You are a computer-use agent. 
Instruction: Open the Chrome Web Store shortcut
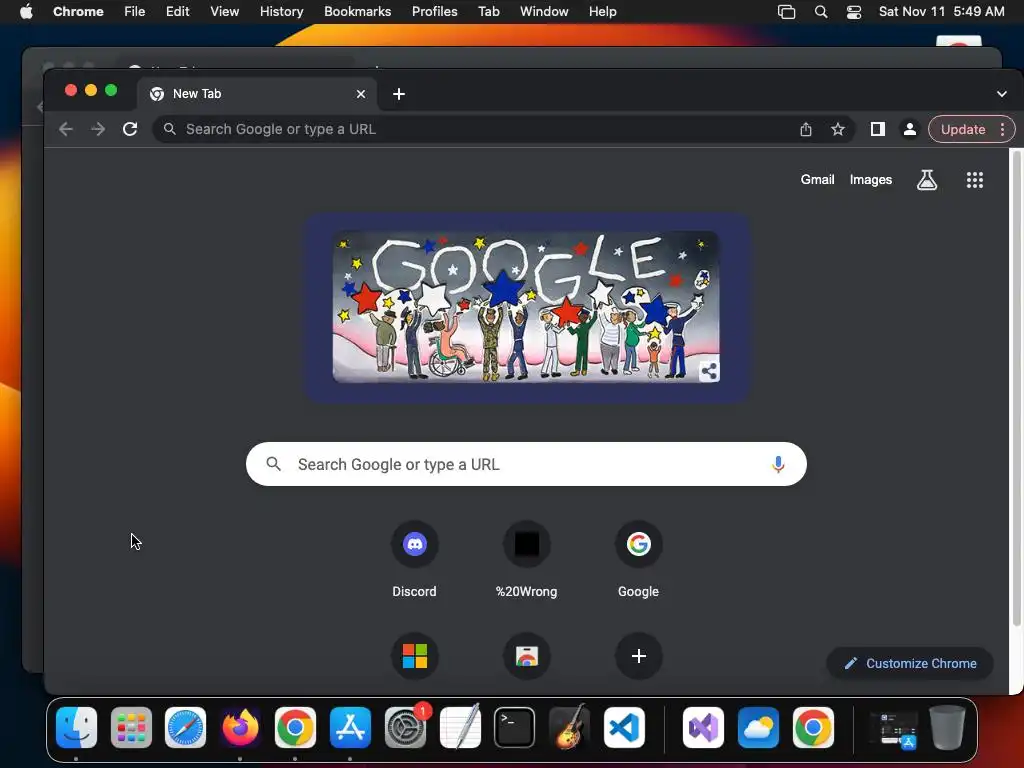[x=526, y=656]
